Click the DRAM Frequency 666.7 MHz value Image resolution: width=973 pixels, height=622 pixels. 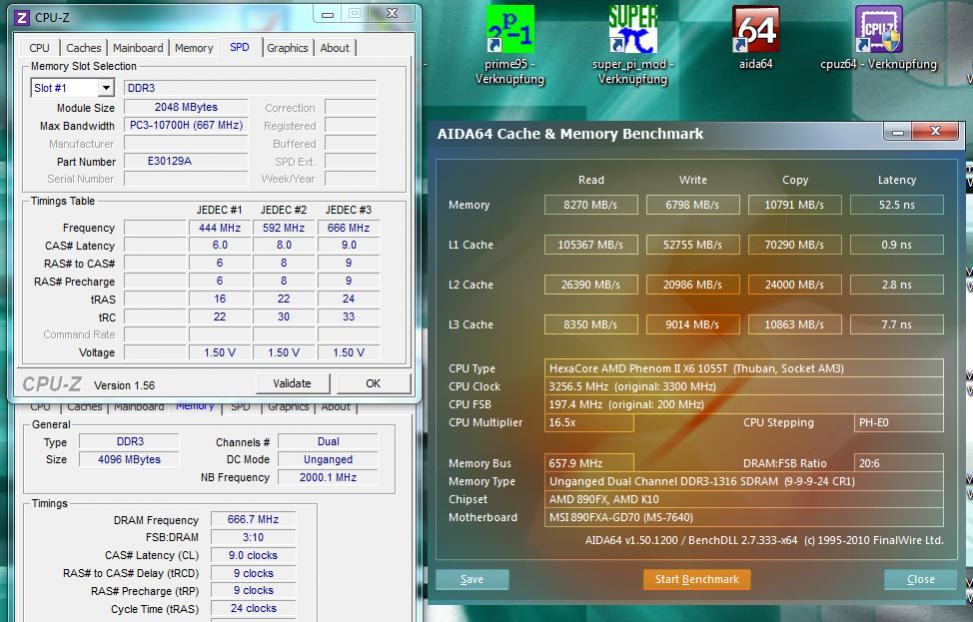point(253,520)
